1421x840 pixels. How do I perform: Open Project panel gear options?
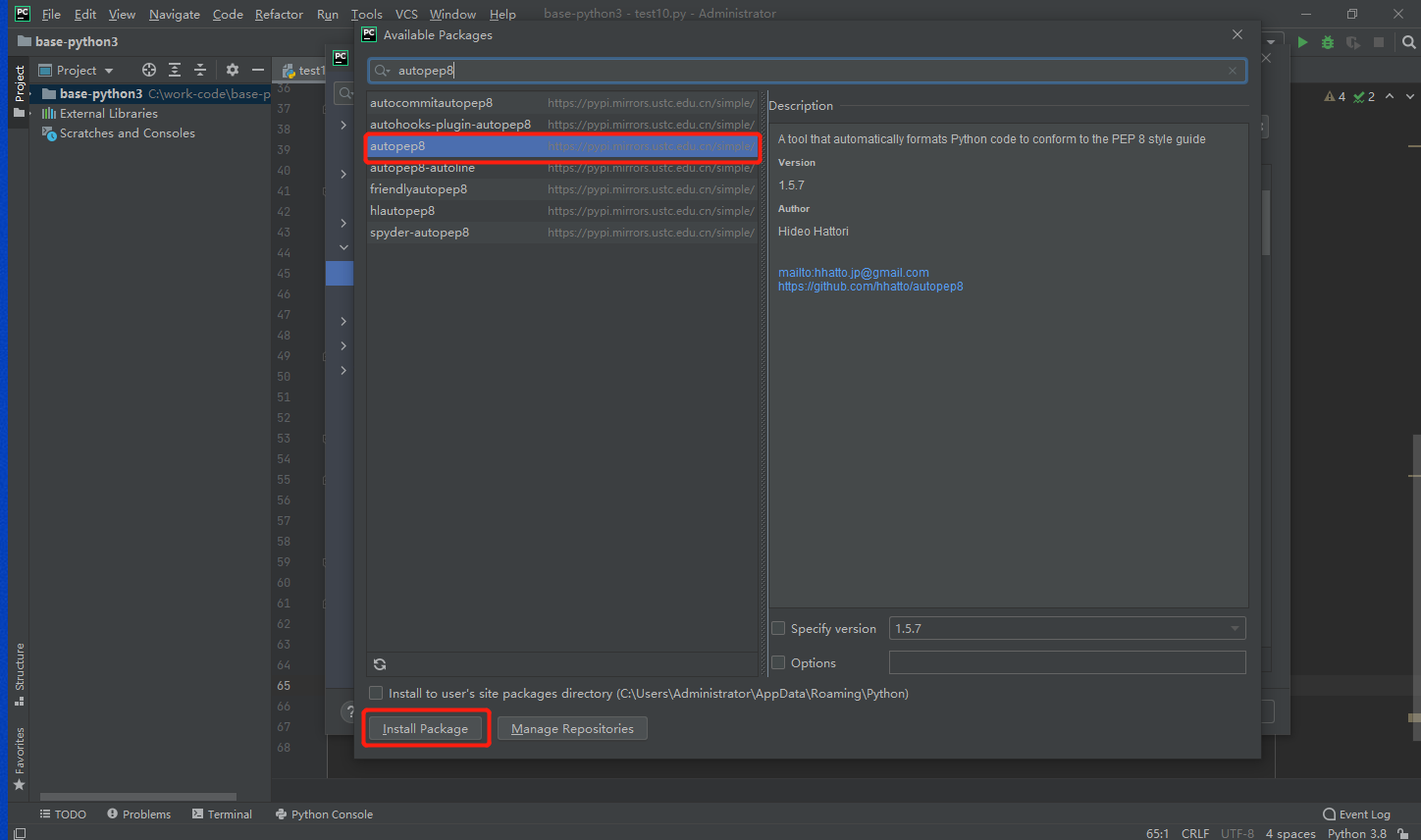233,70
